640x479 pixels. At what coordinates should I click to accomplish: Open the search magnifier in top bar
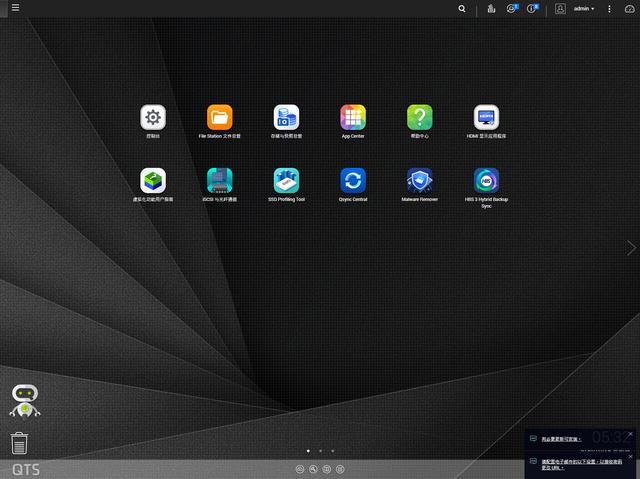tap(462, 9)
